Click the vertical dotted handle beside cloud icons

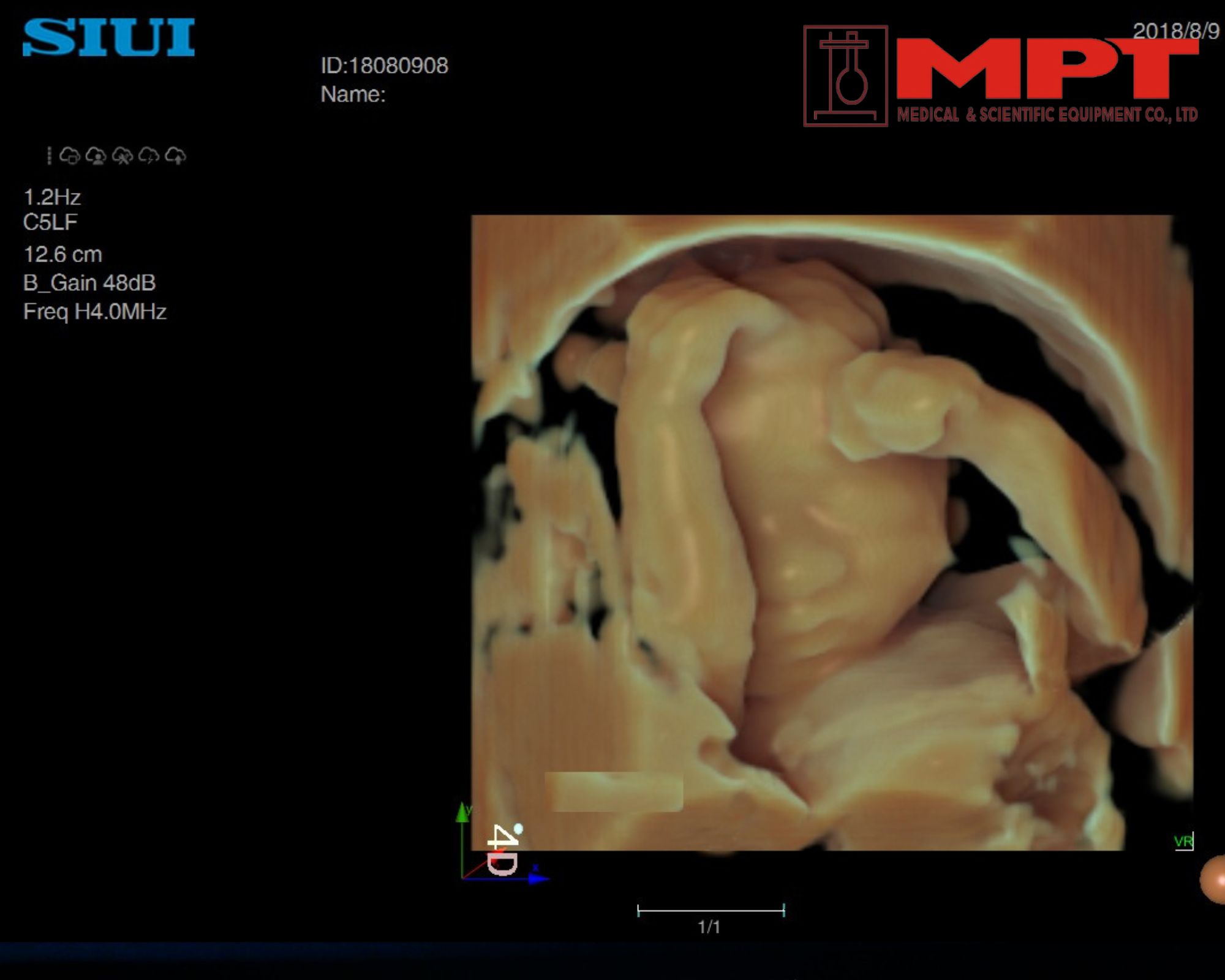pyautogui.click(x=49, y=156)
